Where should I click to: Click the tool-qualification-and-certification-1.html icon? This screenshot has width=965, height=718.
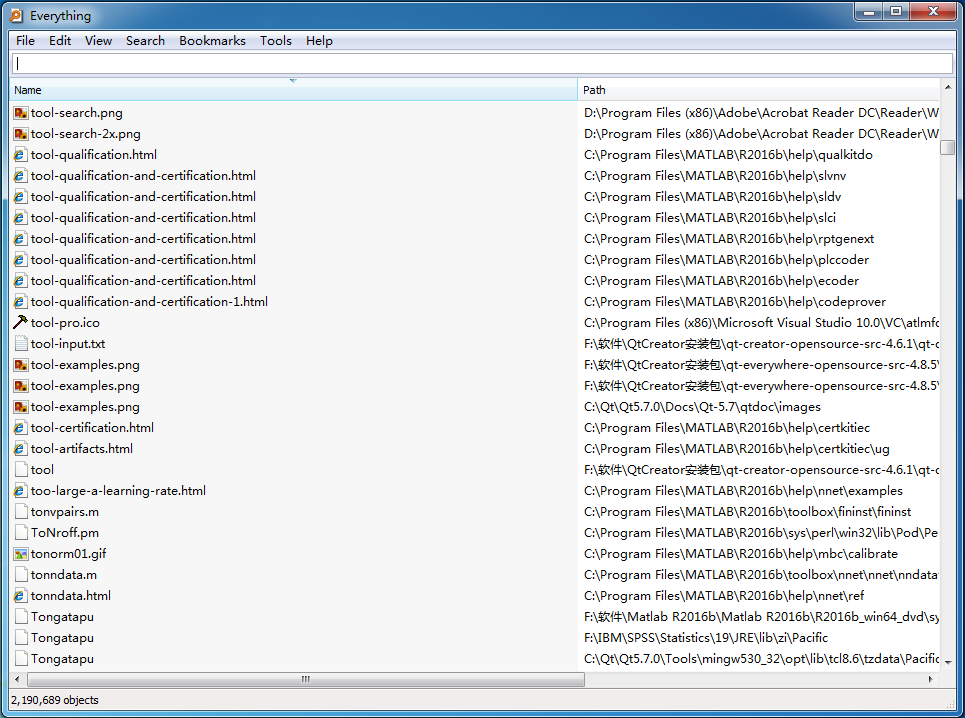21,301
